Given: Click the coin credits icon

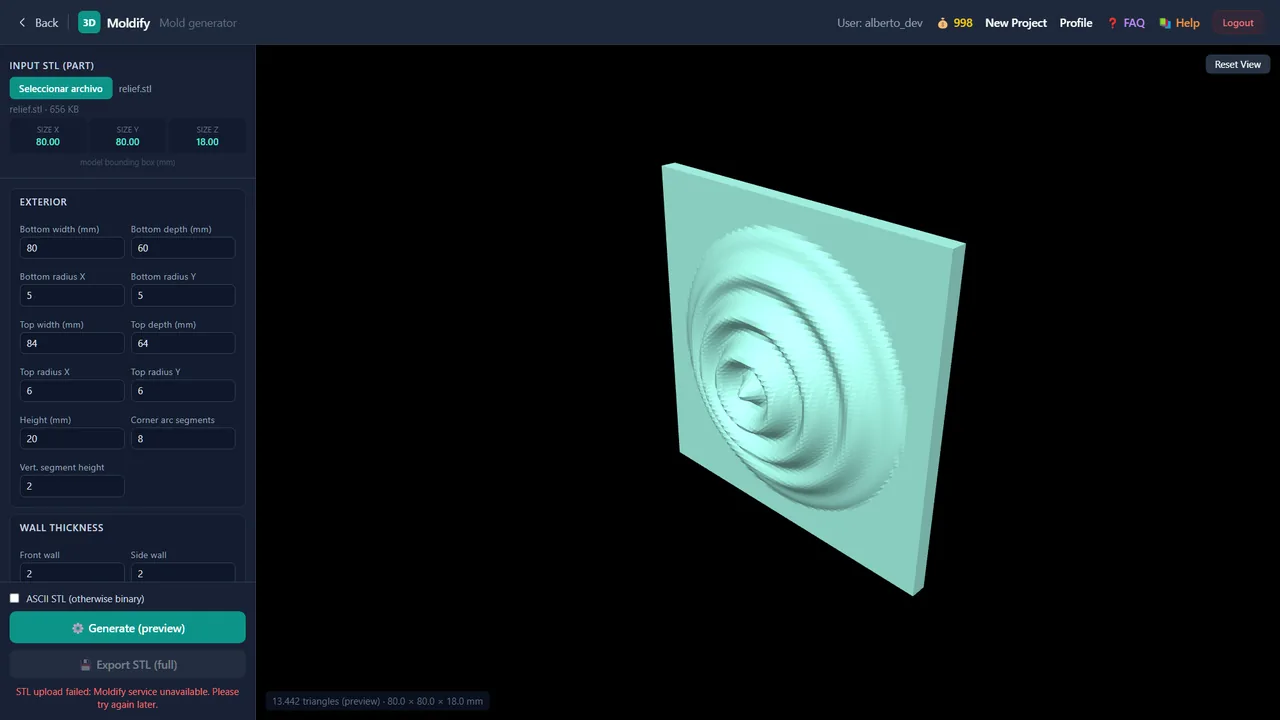Looking at the screenshot, I should (x=942, y=23).
